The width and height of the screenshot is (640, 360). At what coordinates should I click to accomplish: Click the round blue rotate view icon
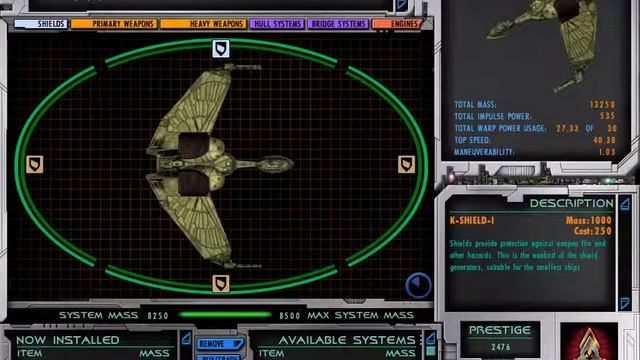[418, 284]
